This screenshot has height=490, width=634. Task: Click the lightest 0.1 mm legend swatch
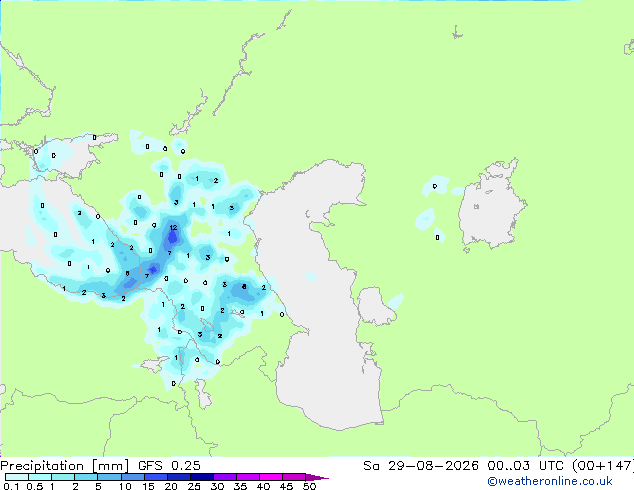pyautogui.click(x=17, y=477)
